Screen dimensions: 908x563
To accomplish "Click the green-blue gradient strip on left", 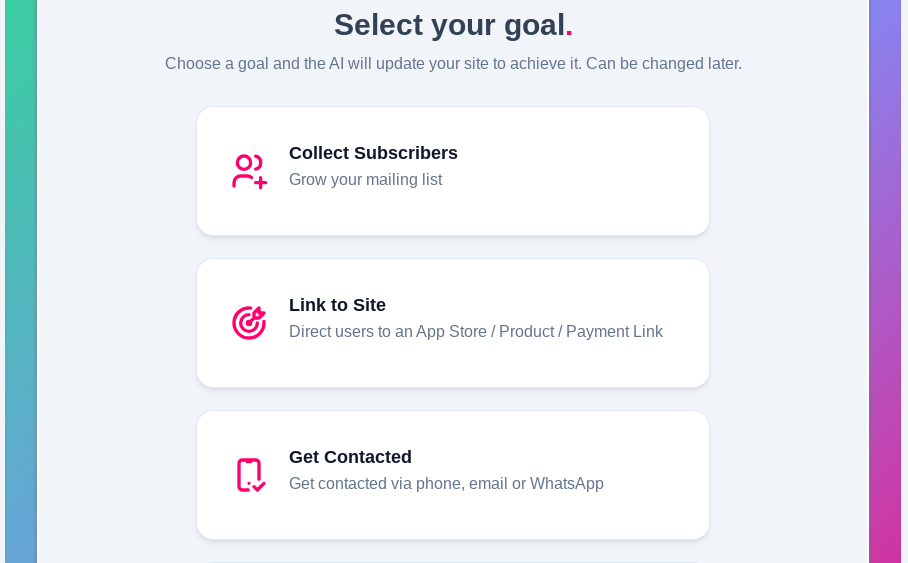I will point(20,280).
